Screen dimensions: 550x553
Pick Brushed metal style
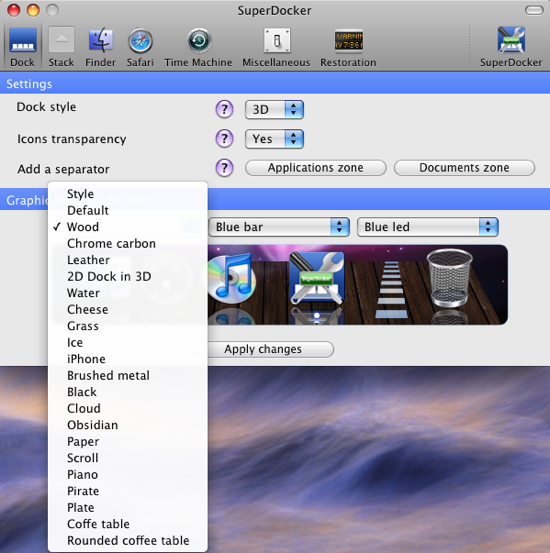coord(128,376)
